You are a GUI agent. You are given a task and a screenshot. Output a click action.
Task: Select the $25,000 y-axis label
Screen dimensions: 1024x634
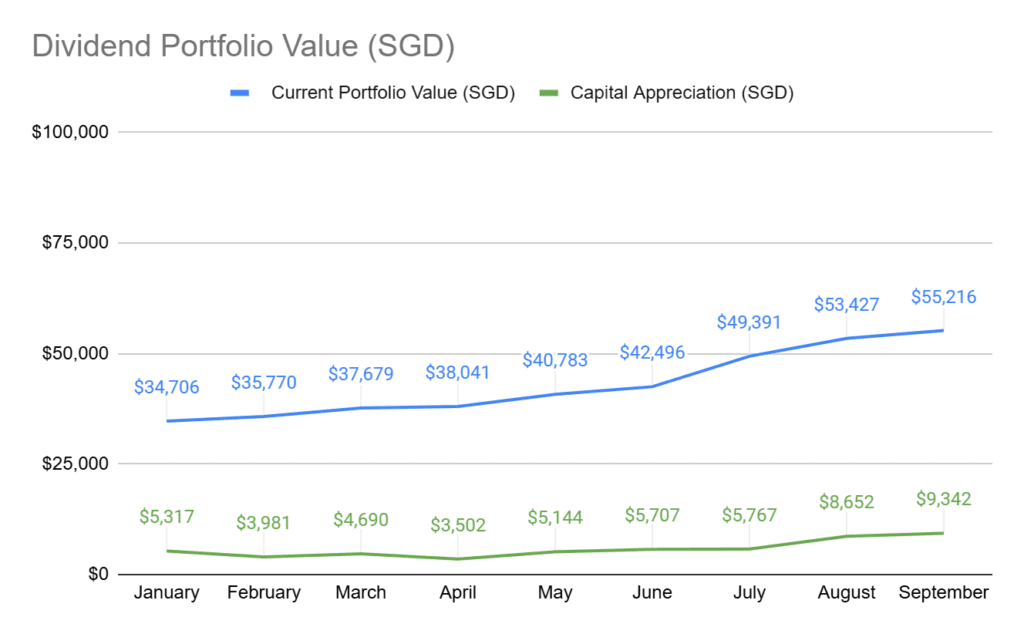[76, 464]
